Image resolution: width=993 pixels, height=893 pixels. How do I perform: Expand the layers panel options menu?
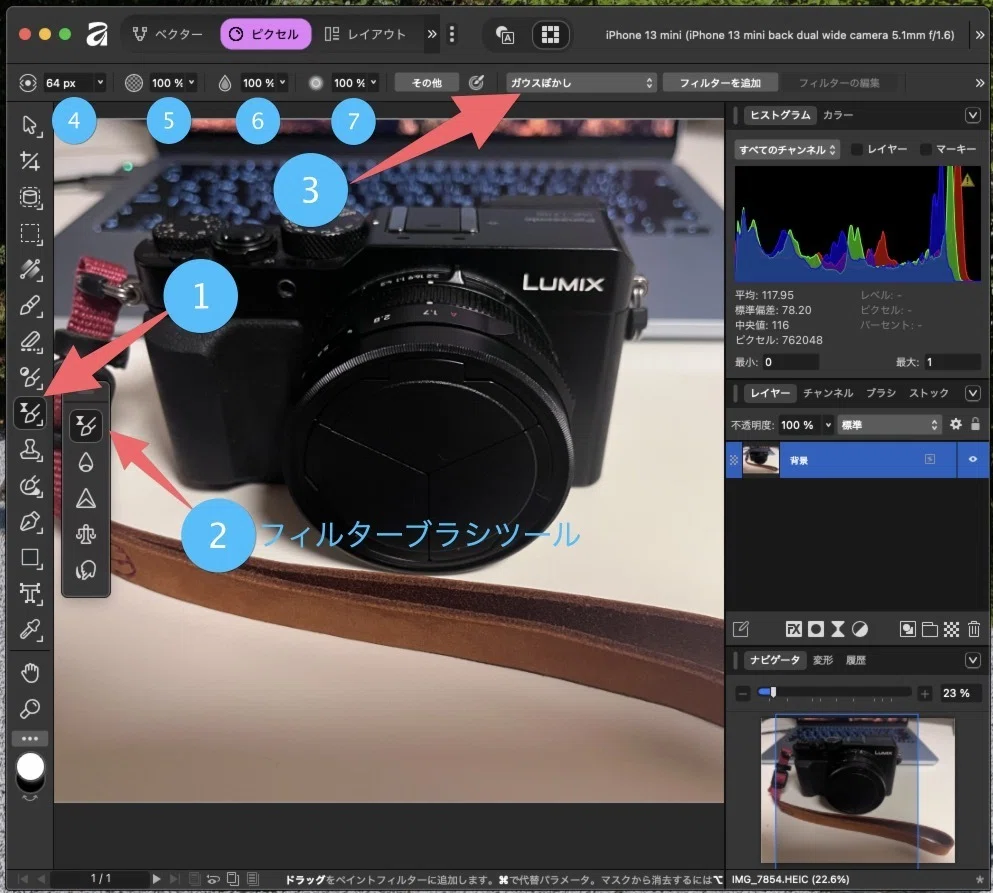coord(973,393)
